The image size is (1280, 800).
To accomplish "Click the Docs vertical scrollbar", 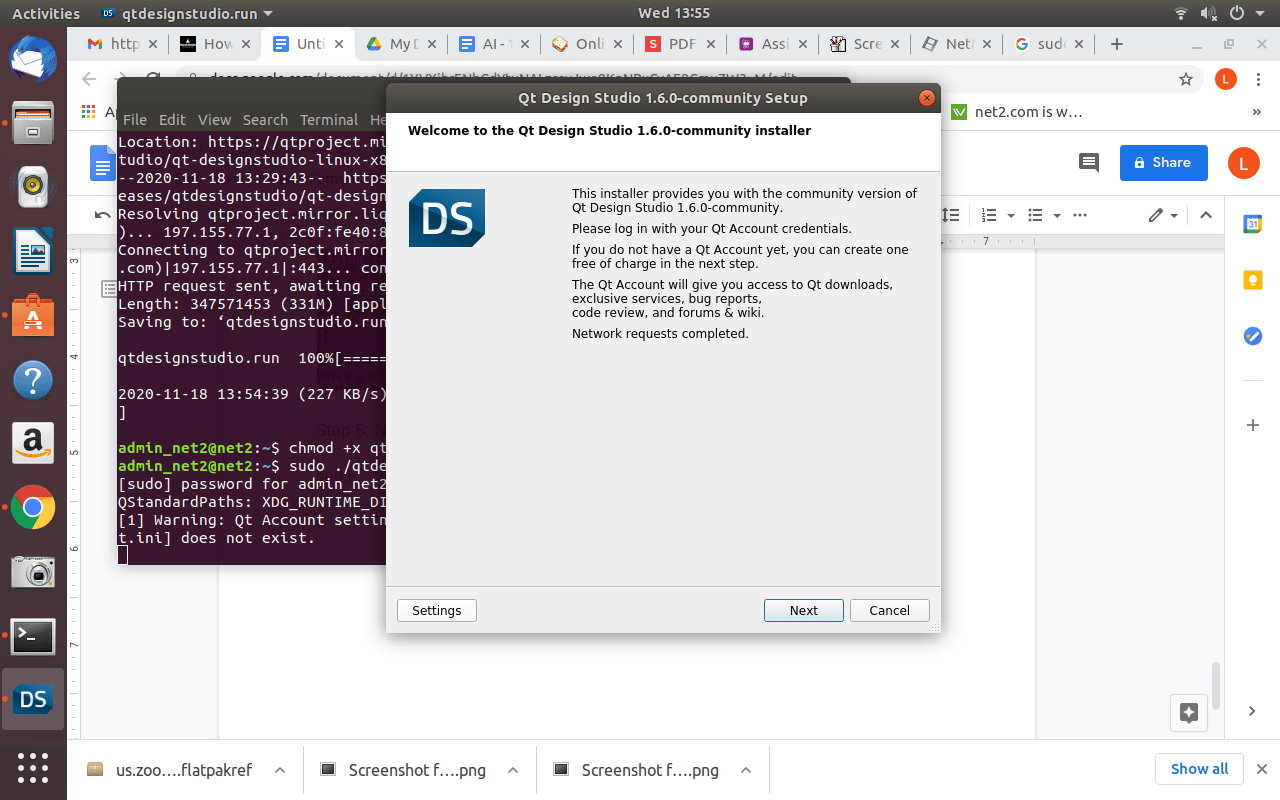I will click(1216, 686).
